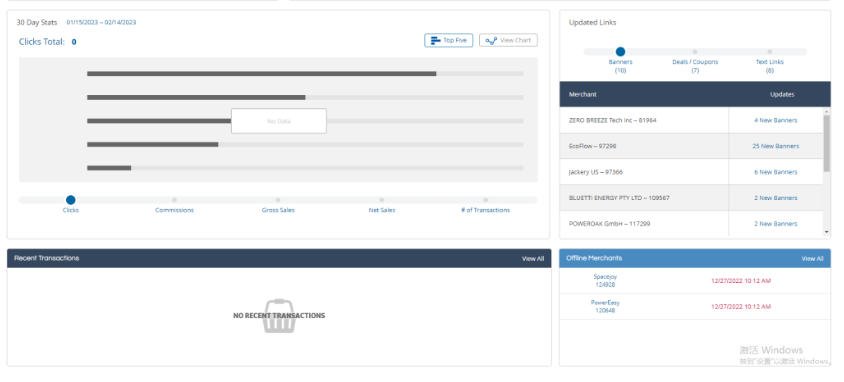The height and width of the screenshot is (382, 844).
Task: Open the 4 New Banners link
Action: point(776,121)
